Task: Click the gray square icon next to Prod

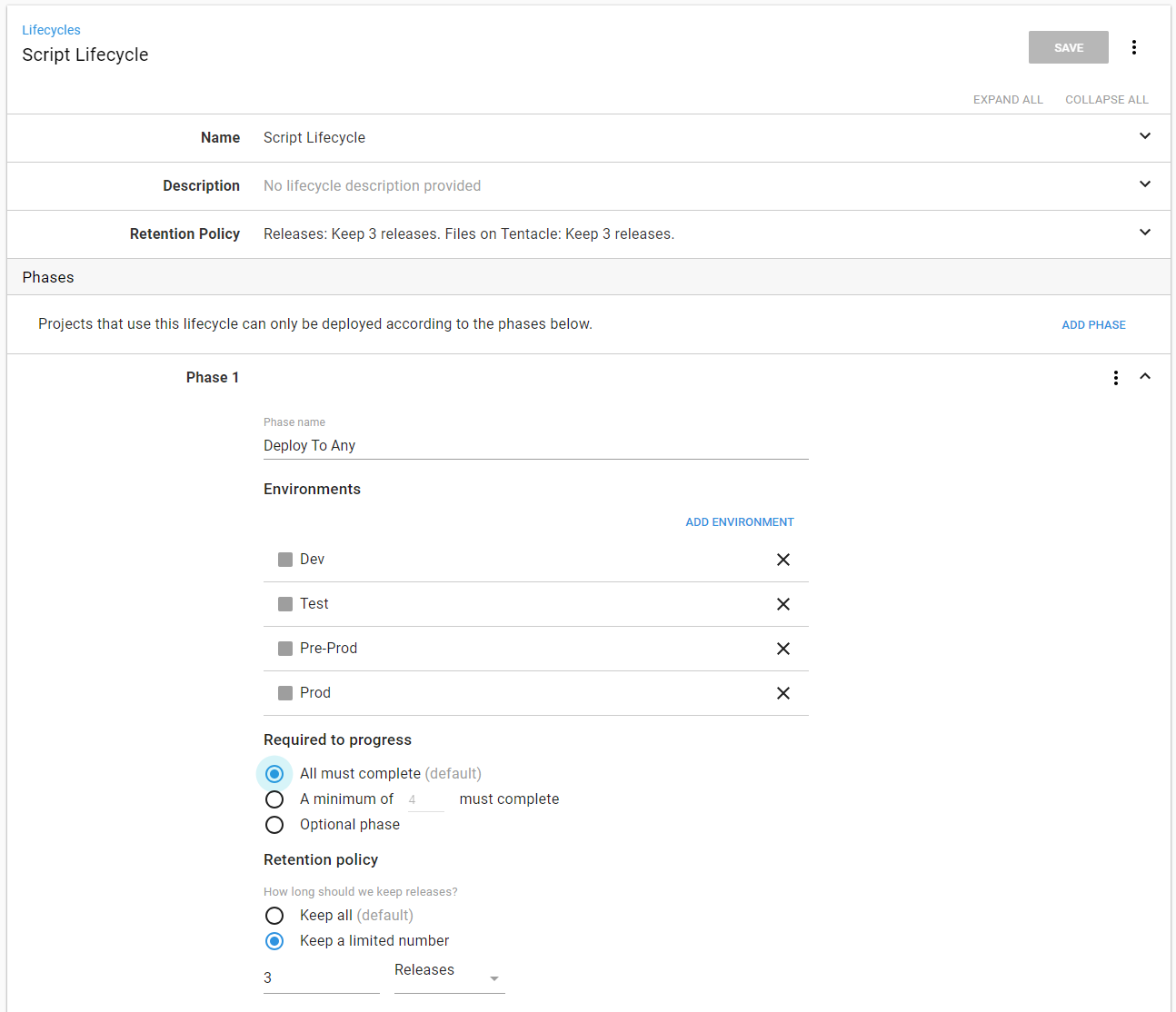Action: click(x=285, y=693)
